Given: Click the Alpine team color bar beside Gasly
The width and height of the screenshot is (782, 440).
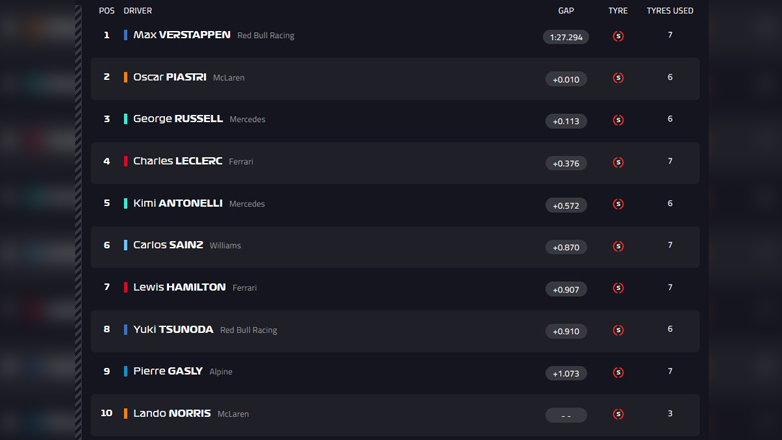Looking at the screenshot, I should point(126,371).
